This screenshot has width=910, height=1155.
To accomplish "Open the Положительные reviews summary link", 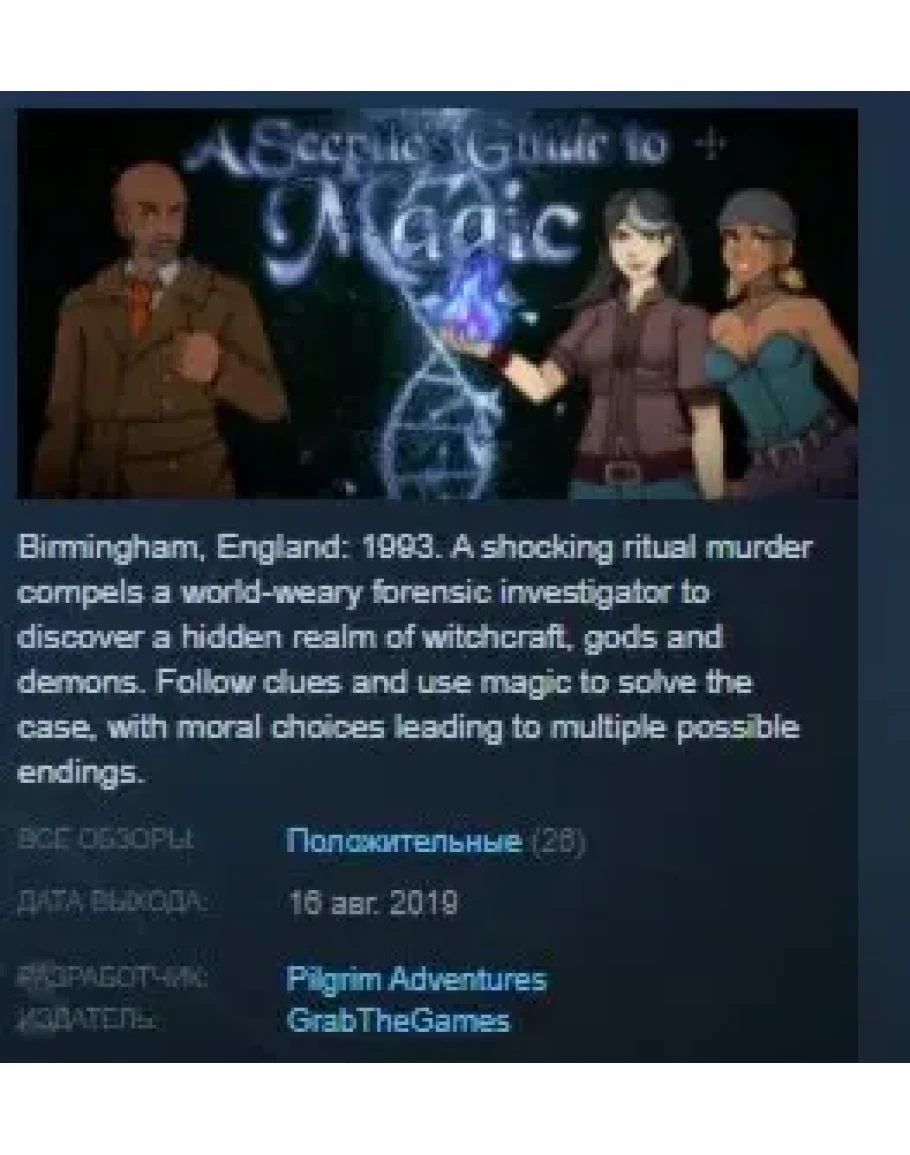I will coord(404,840).
